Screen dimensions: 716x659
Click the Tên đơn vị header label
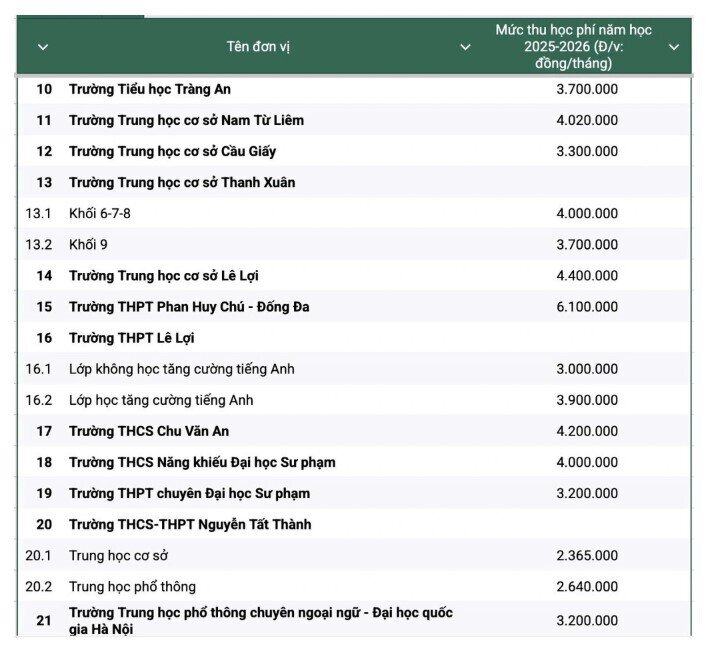click(x=258, y=47)
